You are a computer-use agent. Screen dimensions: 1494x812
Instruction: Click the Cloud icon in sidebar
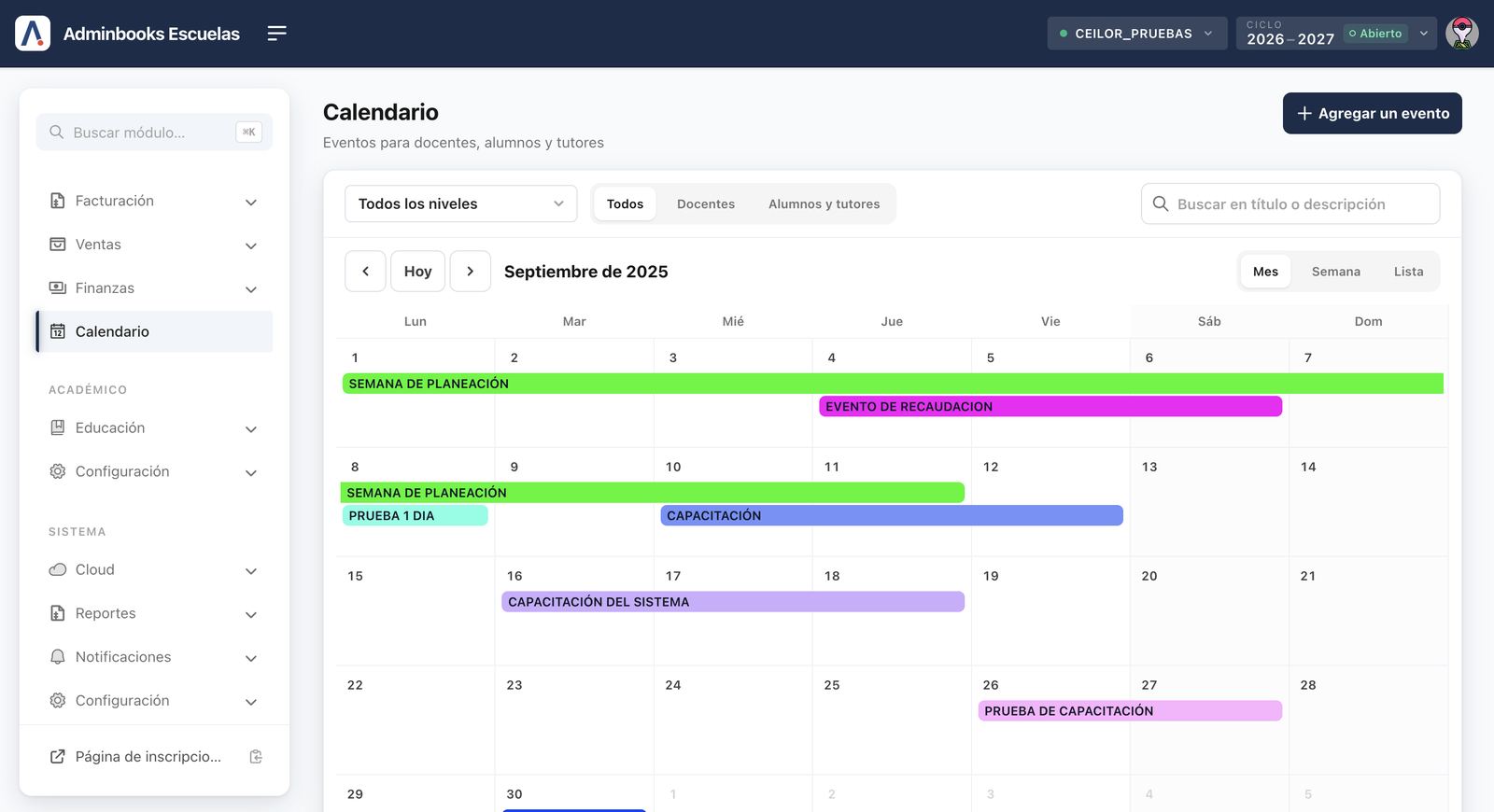click(58, 569)
